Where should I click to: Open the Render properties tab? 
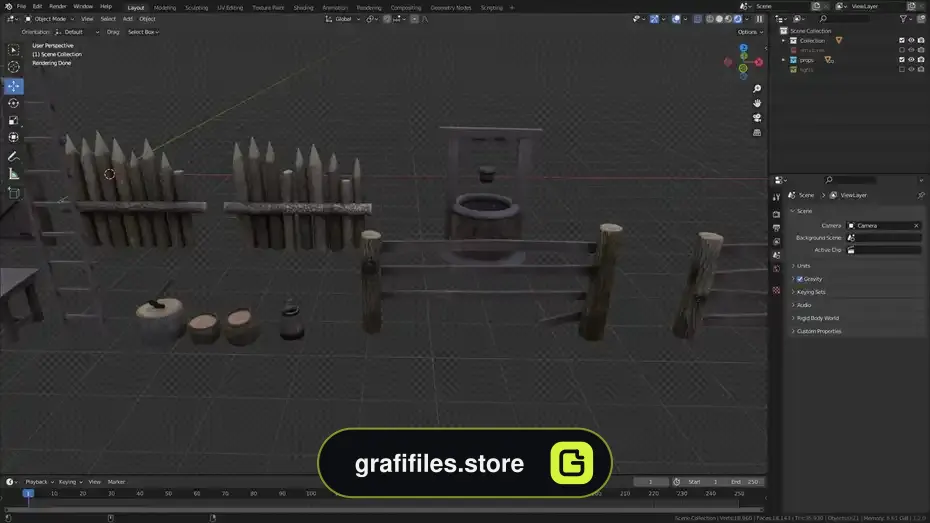[776, 214]
